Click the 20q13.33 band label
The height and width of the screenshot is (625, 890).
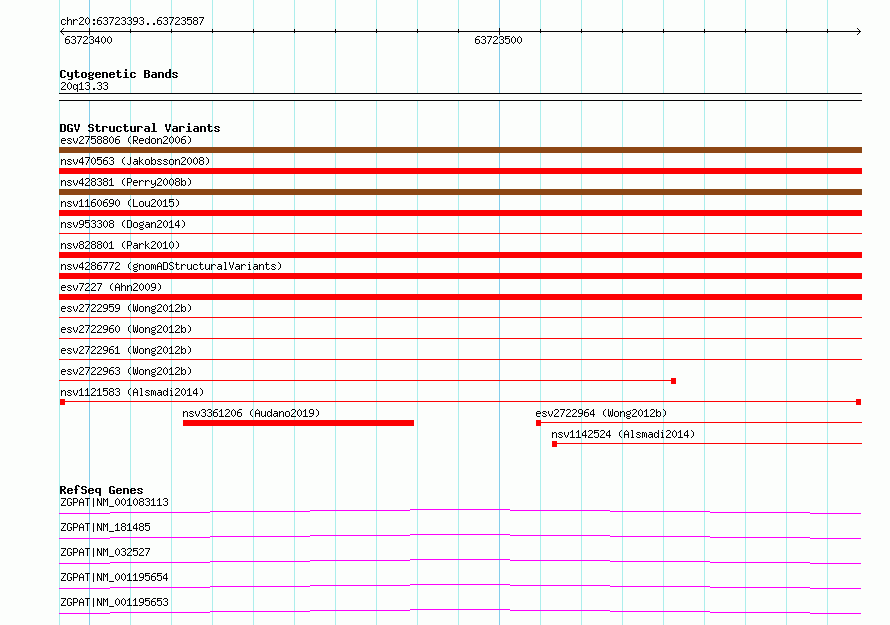pos(84,86)
